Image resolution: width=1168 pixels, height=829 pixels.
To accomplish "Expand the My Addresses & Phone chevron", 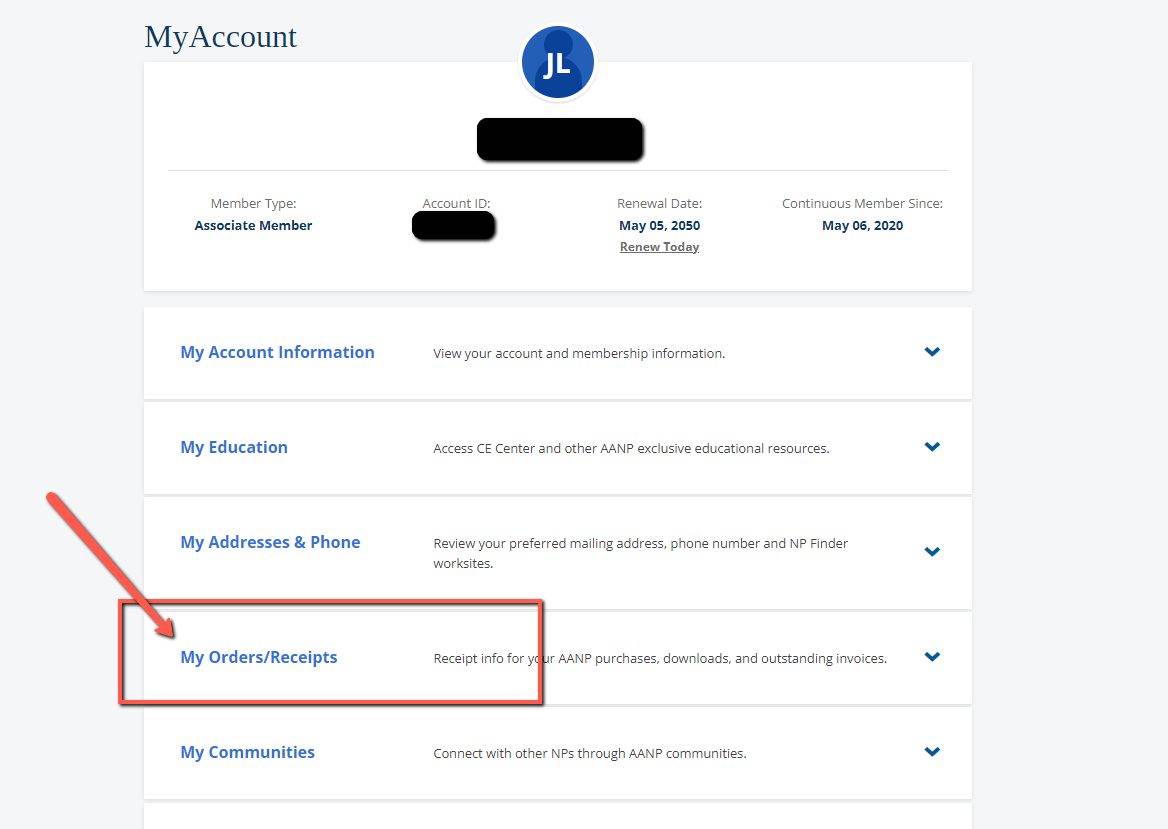I will (x=932, y=552).
